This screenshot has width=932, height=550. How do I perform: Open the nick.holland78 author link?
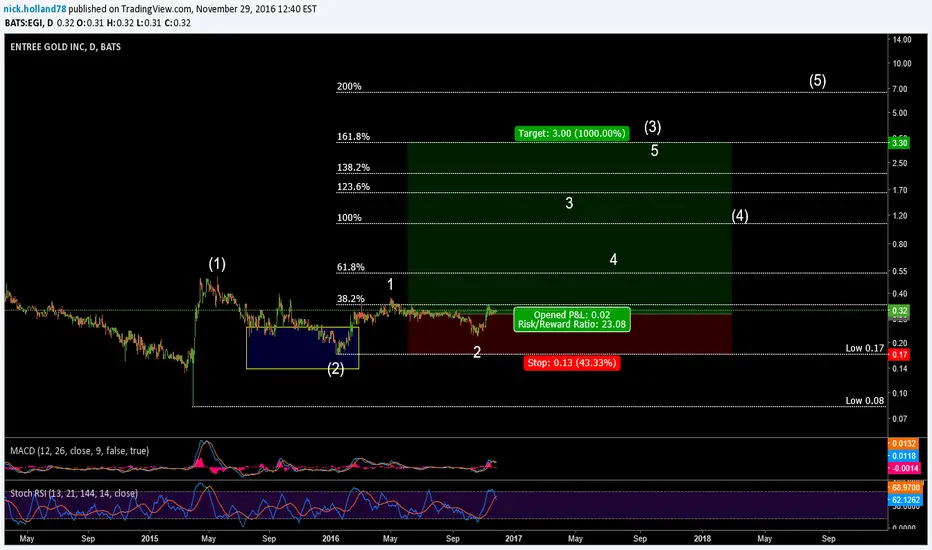(35, 9)
